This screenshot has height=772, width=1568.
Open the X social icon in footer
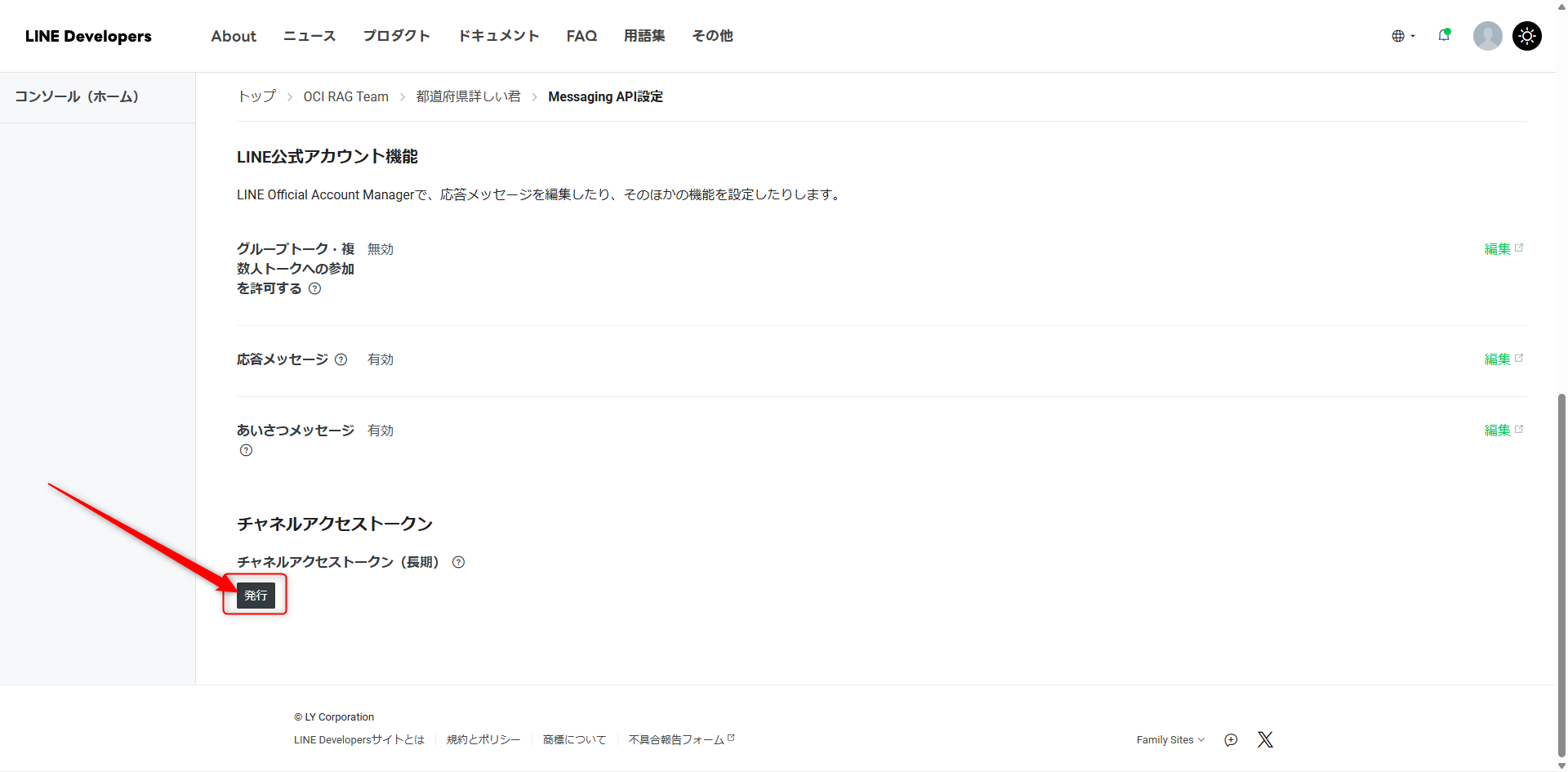1265,740
